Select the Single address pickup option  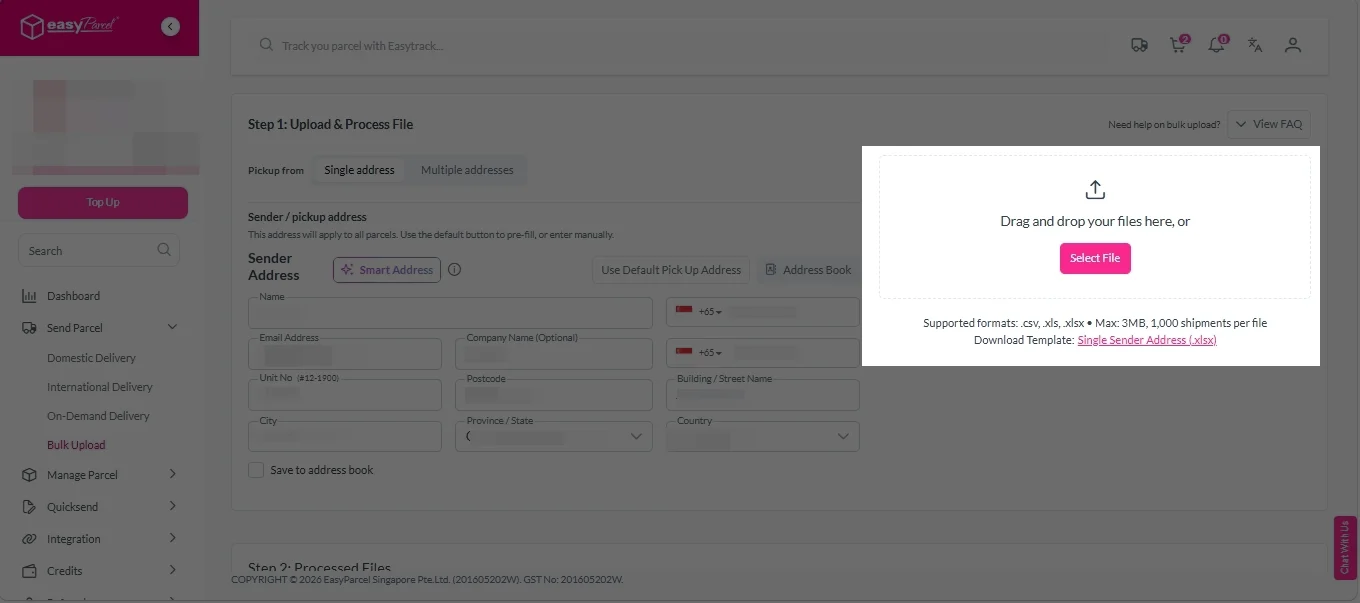click(x=359, y=170)
